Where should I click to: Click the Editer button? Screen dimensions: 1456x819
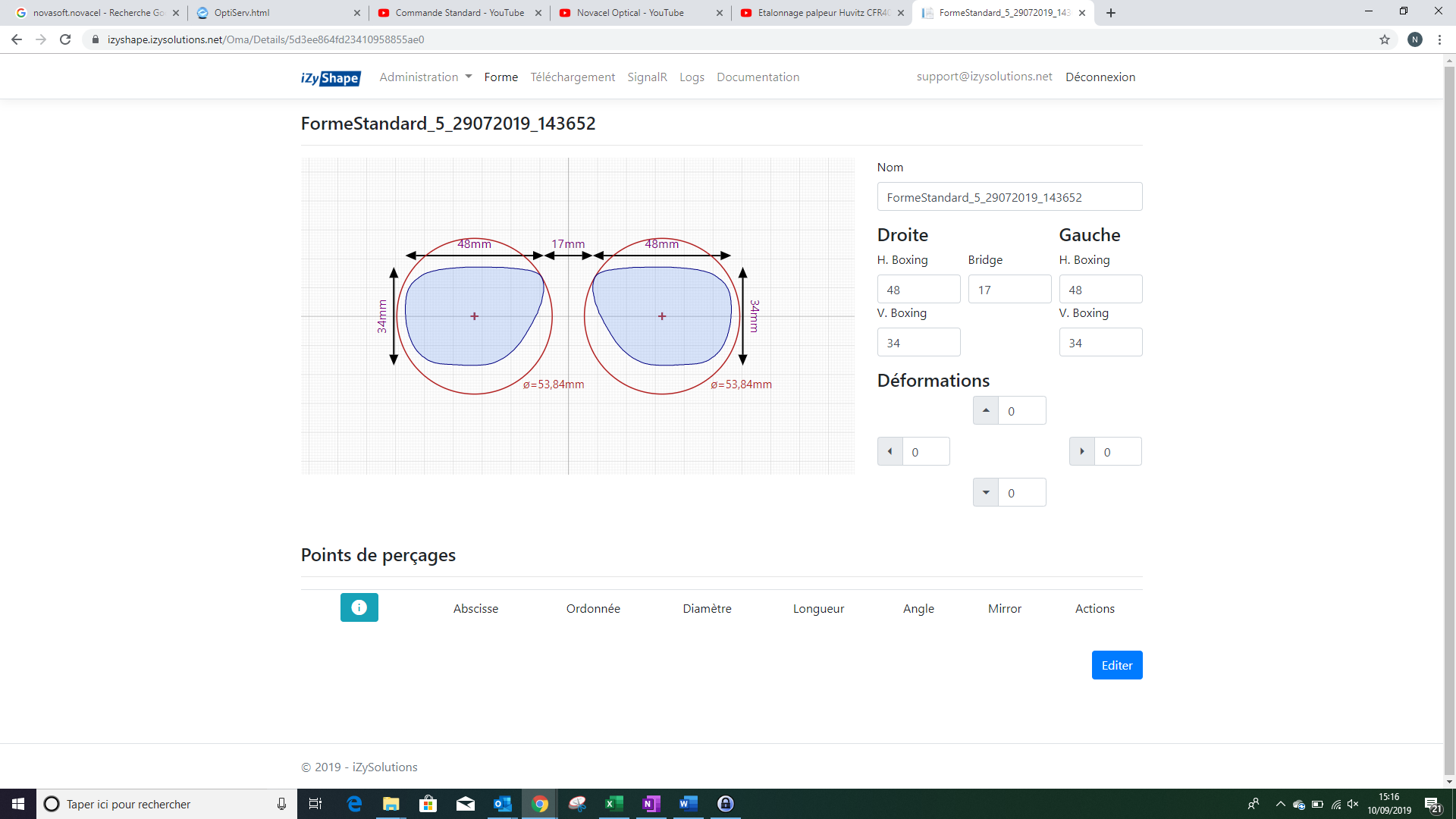(x=1116, y=665)
